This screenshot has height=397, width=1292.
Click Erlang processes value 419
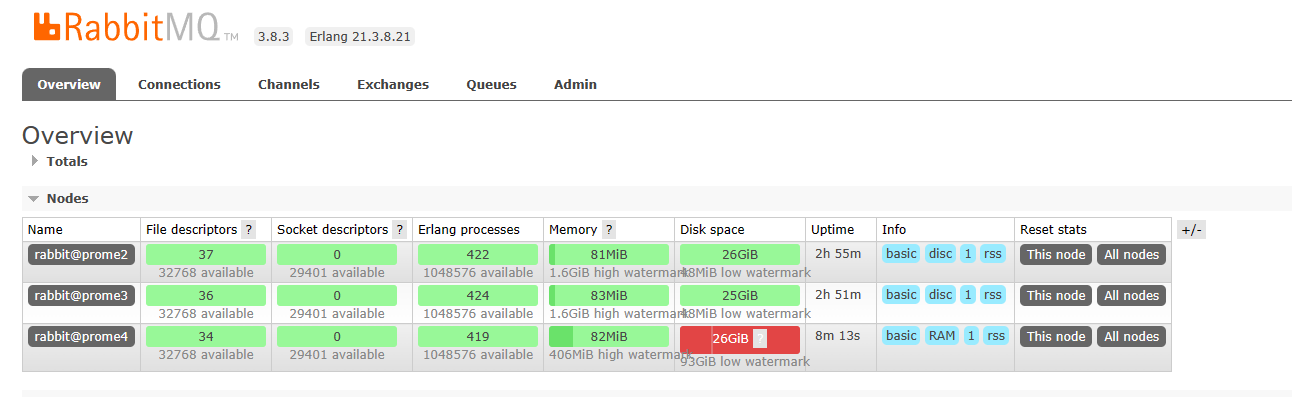pos(478,336)
